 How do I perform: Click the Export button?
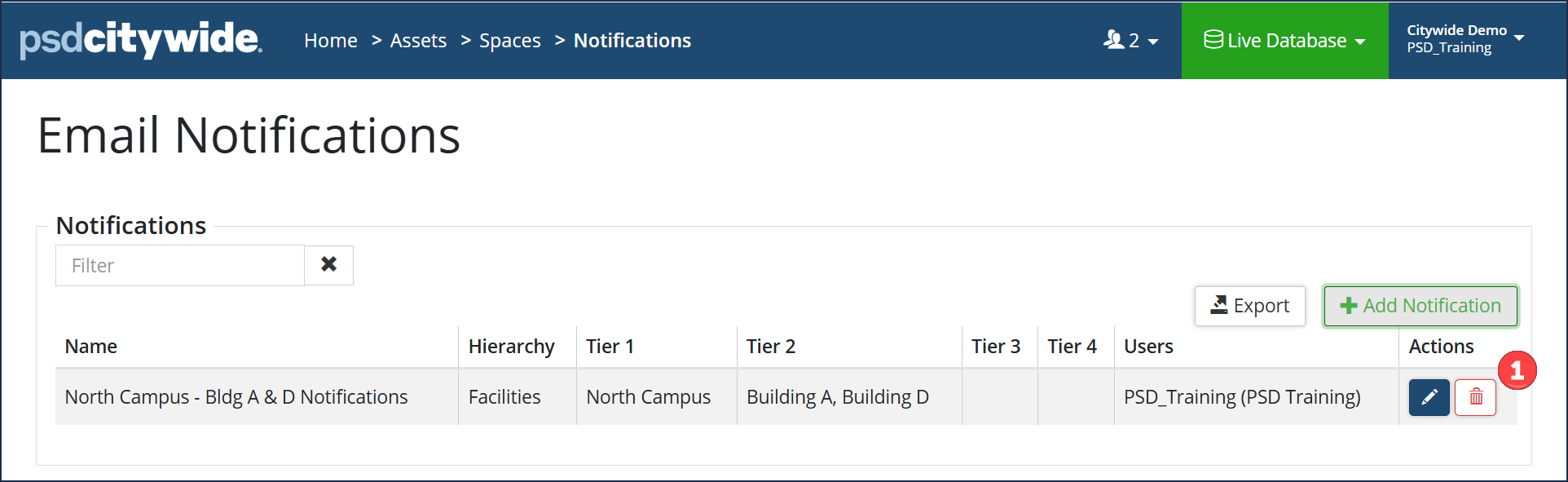click(x=1250, y=306)
